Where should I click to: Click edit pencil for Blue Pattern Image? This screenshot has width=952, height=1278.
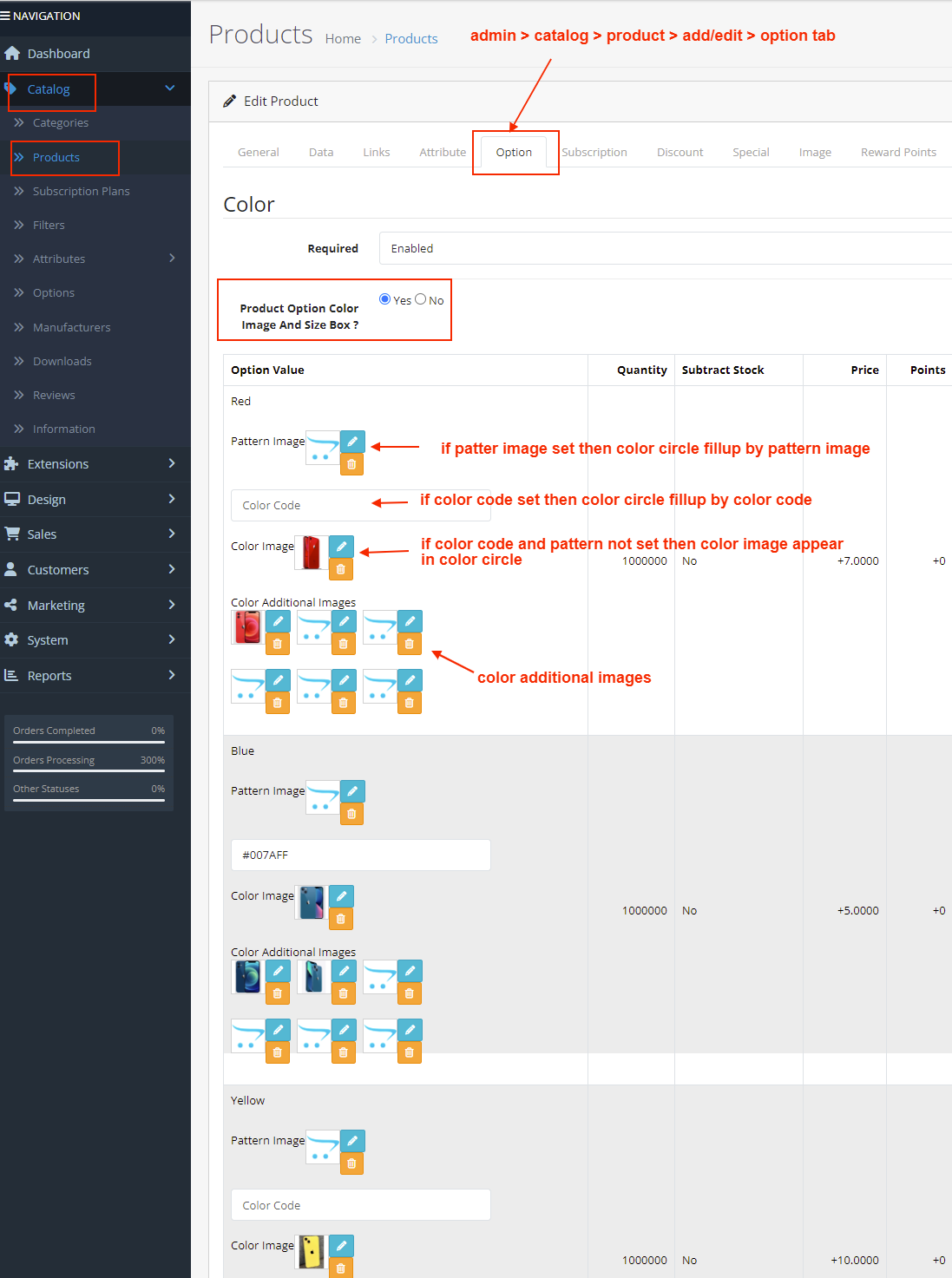(352, 791)
